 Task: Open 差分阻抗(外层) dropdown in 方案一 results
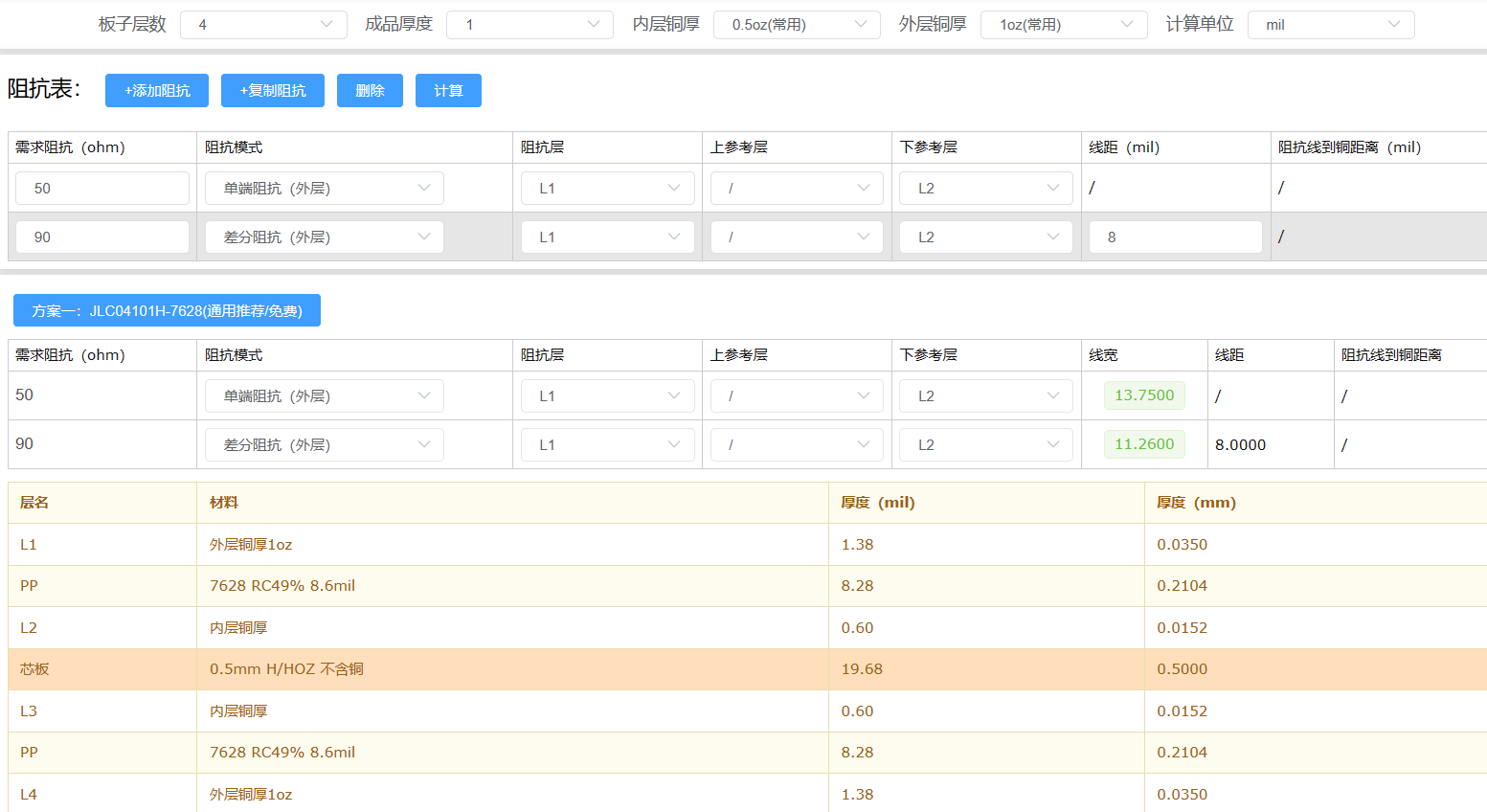coord(325,444)
